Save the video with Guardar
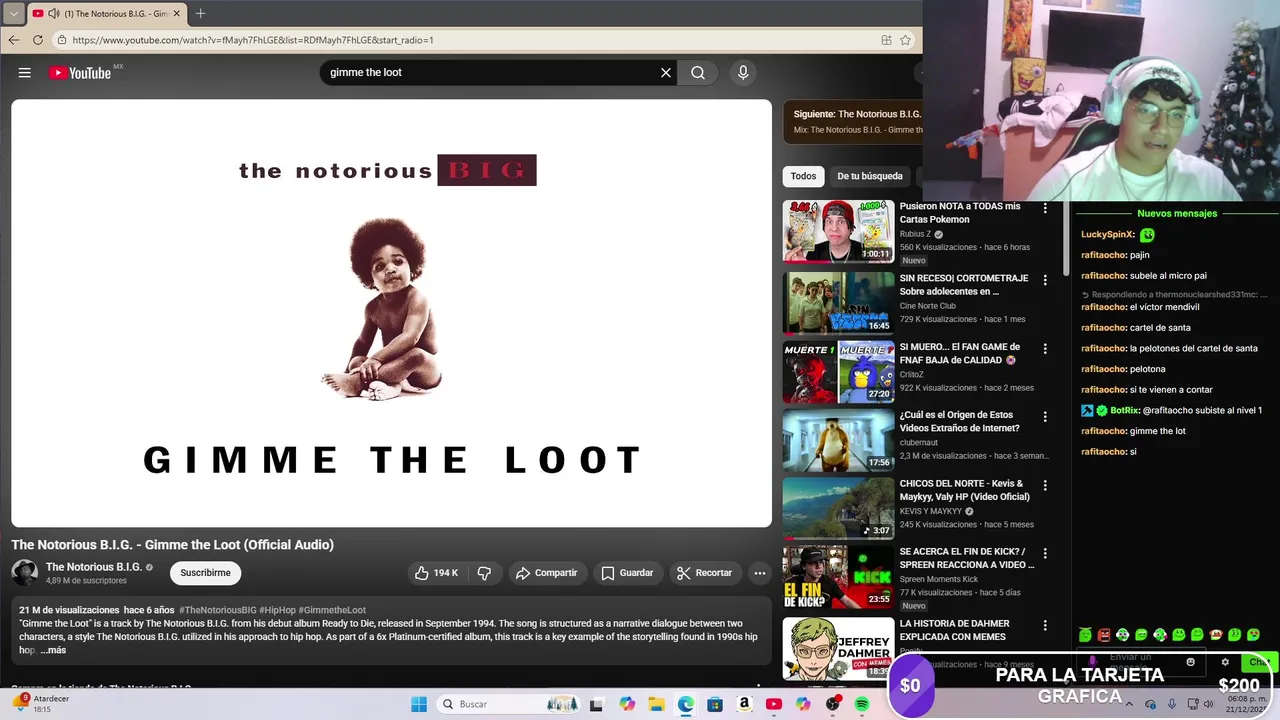 click(626, 573)
